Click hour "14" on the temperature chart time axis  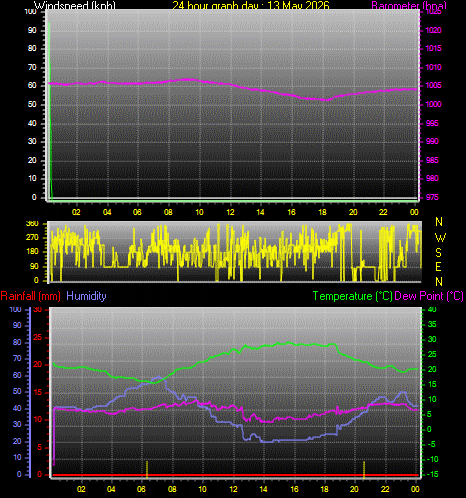[x=263, y=489]
